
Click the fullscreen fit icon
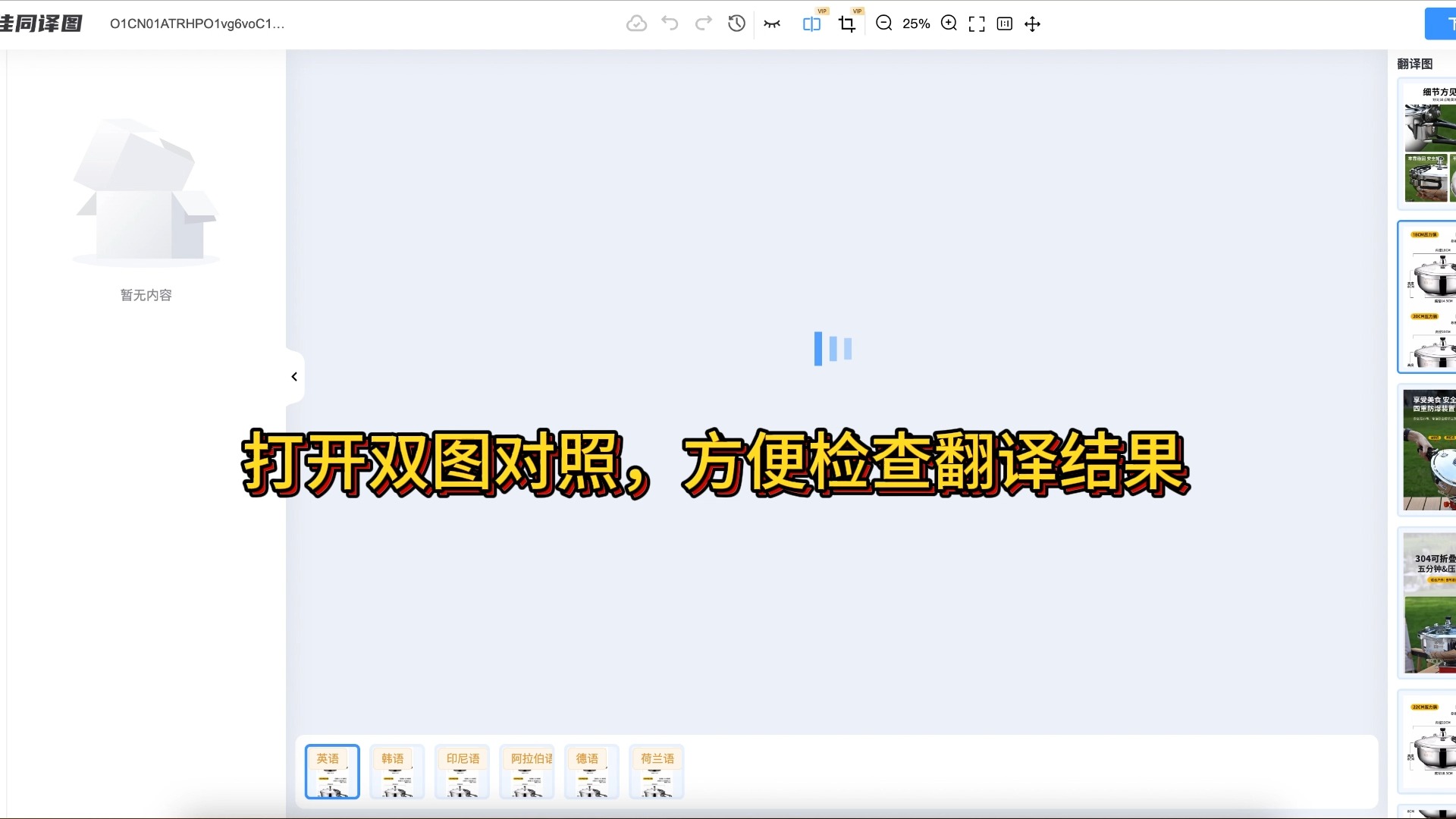pos(976,24)
